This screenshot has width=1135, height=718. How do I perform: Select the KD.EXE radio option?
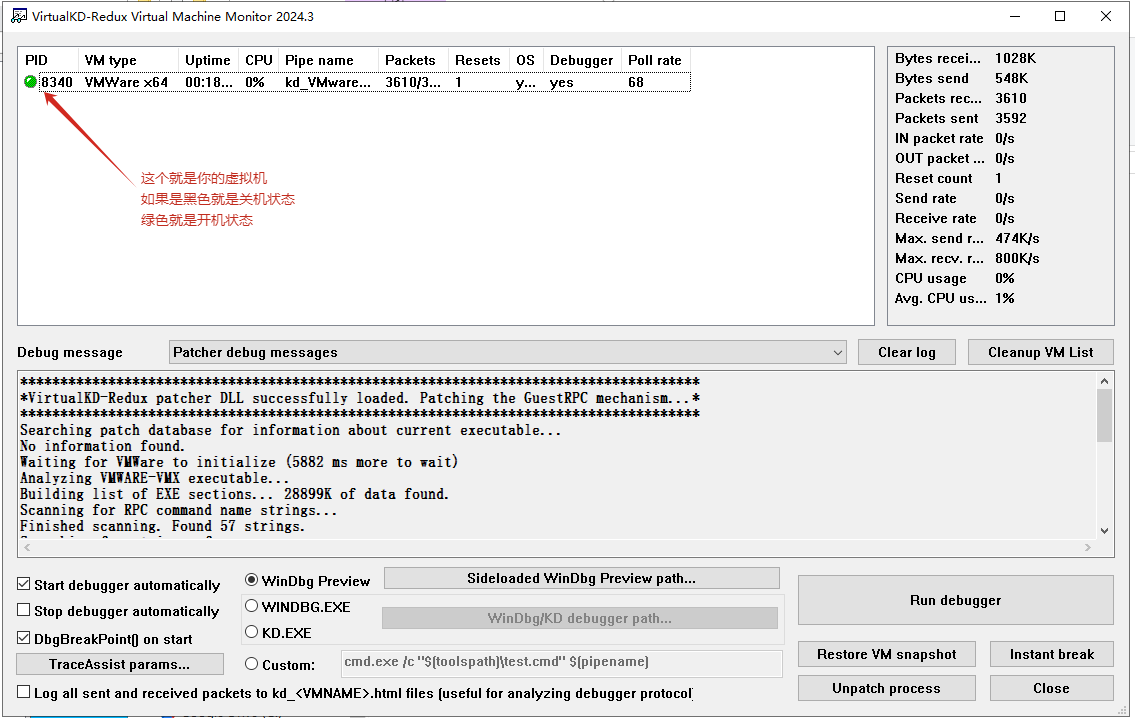pyautogui.click(x=252, y=632)
